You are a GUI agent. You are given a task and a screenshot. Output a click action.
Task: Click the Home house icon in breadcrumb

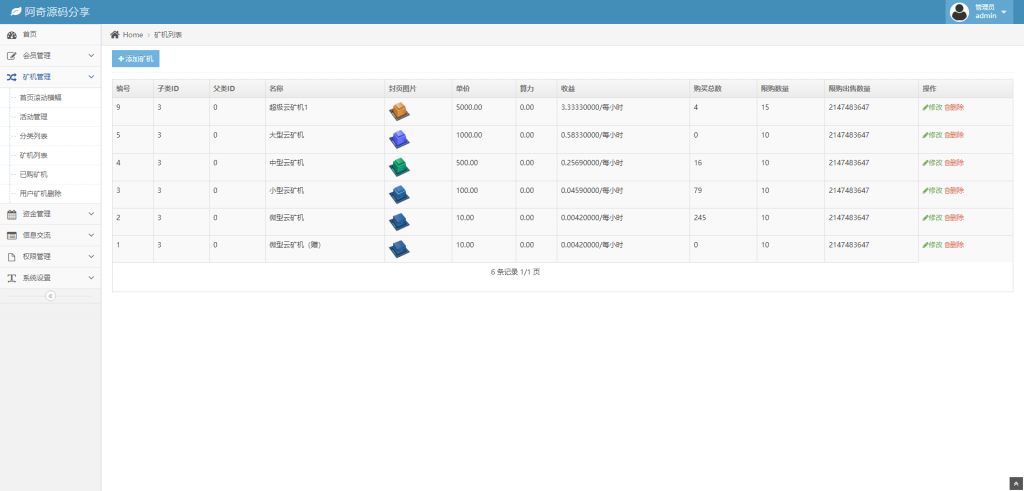115,35
